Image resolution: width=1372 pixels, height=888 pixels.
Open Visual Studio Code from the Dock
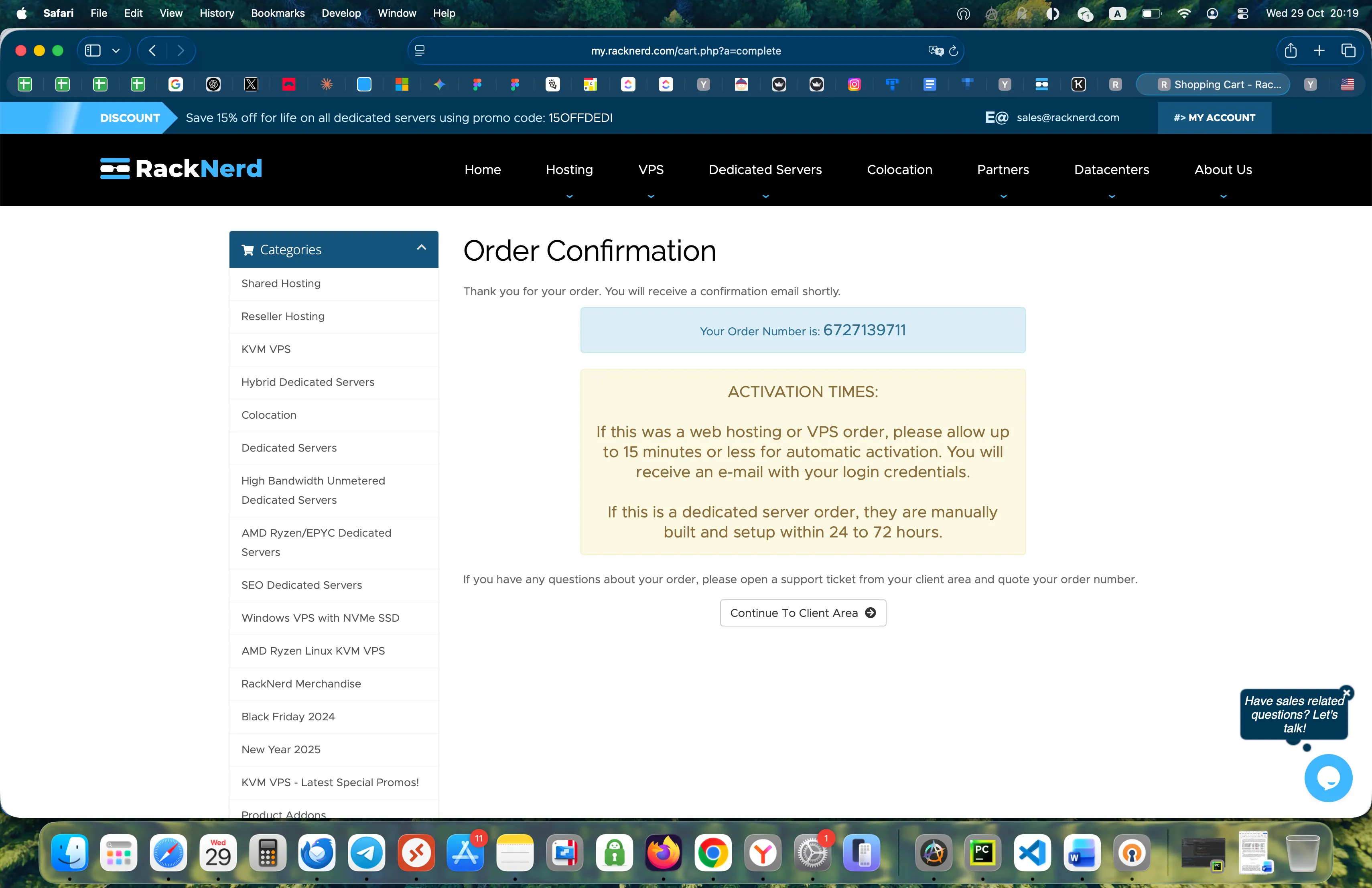point(1033,853)
